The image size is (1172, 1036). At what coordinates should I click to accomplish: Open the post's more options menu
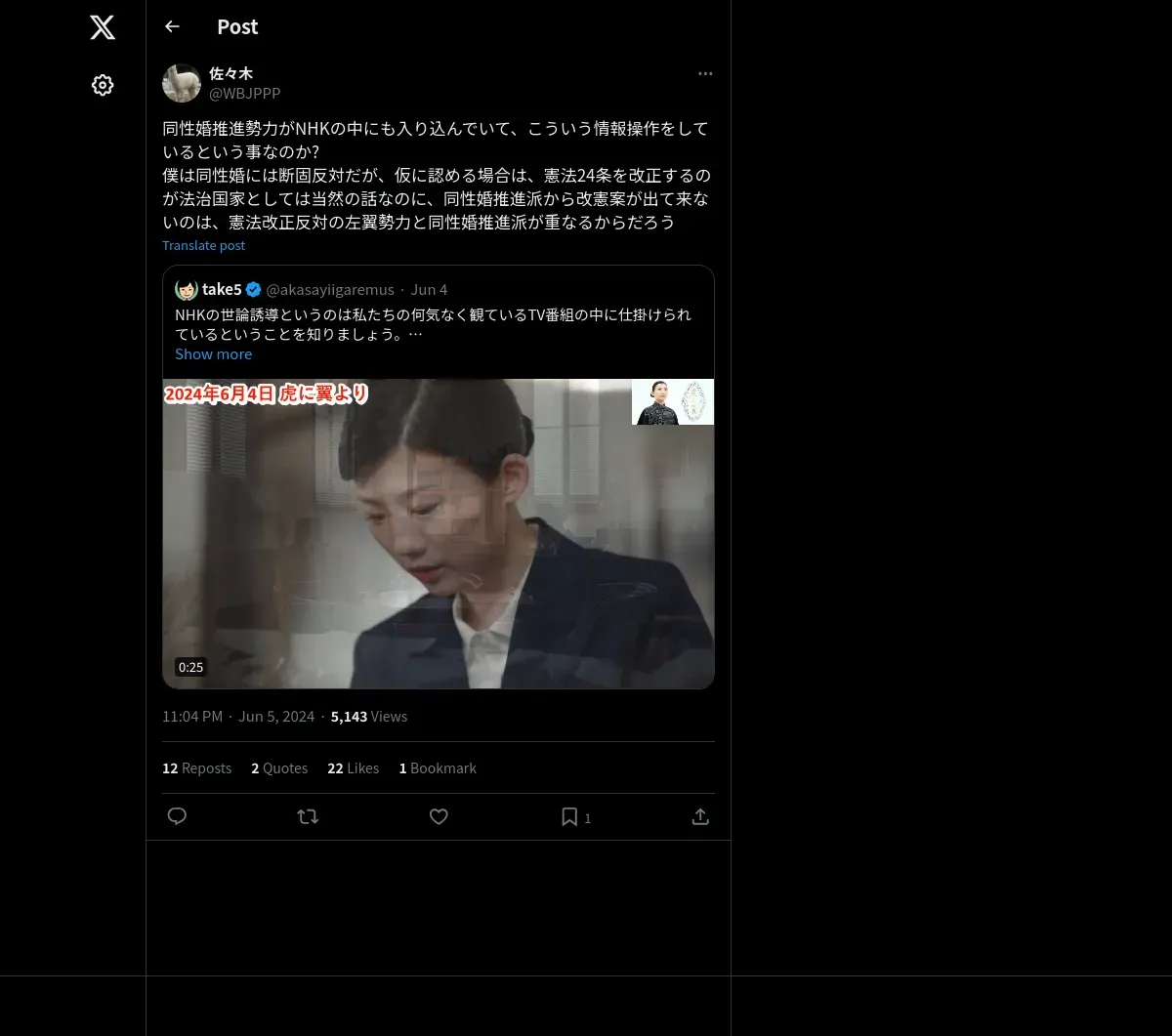coord(705,73)
